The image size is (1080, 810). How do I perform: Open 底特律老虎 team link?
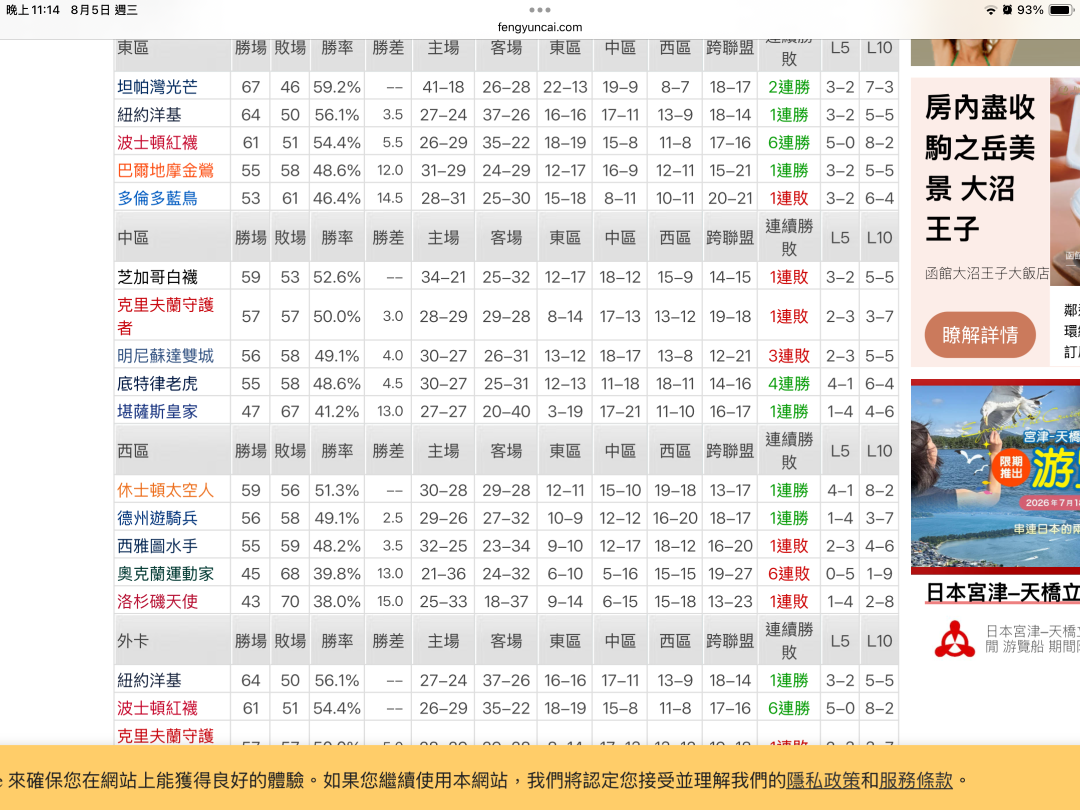coord(157,383)
